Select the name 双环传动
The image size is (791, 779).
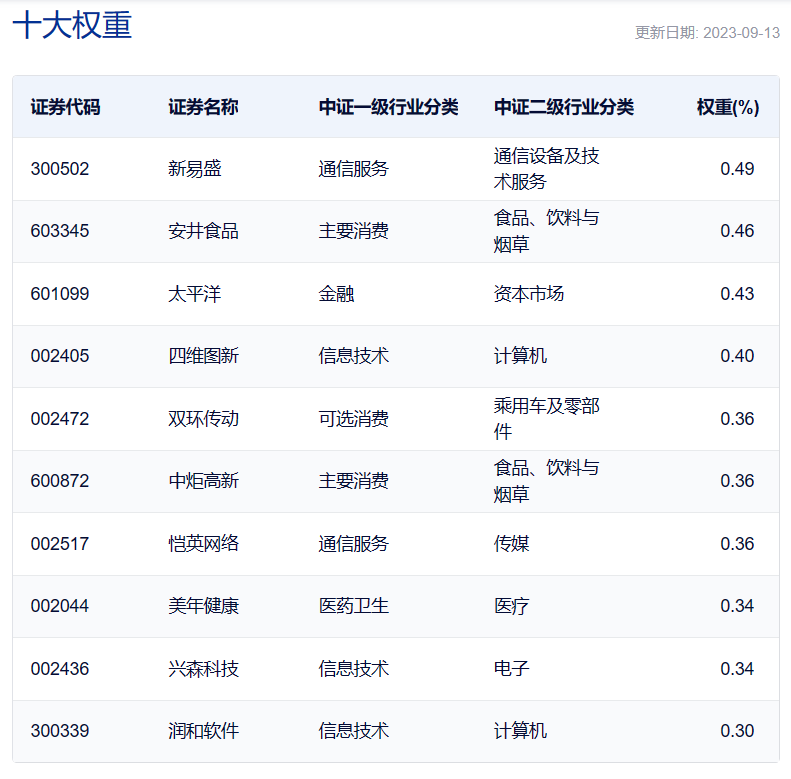tap(203, 419)
